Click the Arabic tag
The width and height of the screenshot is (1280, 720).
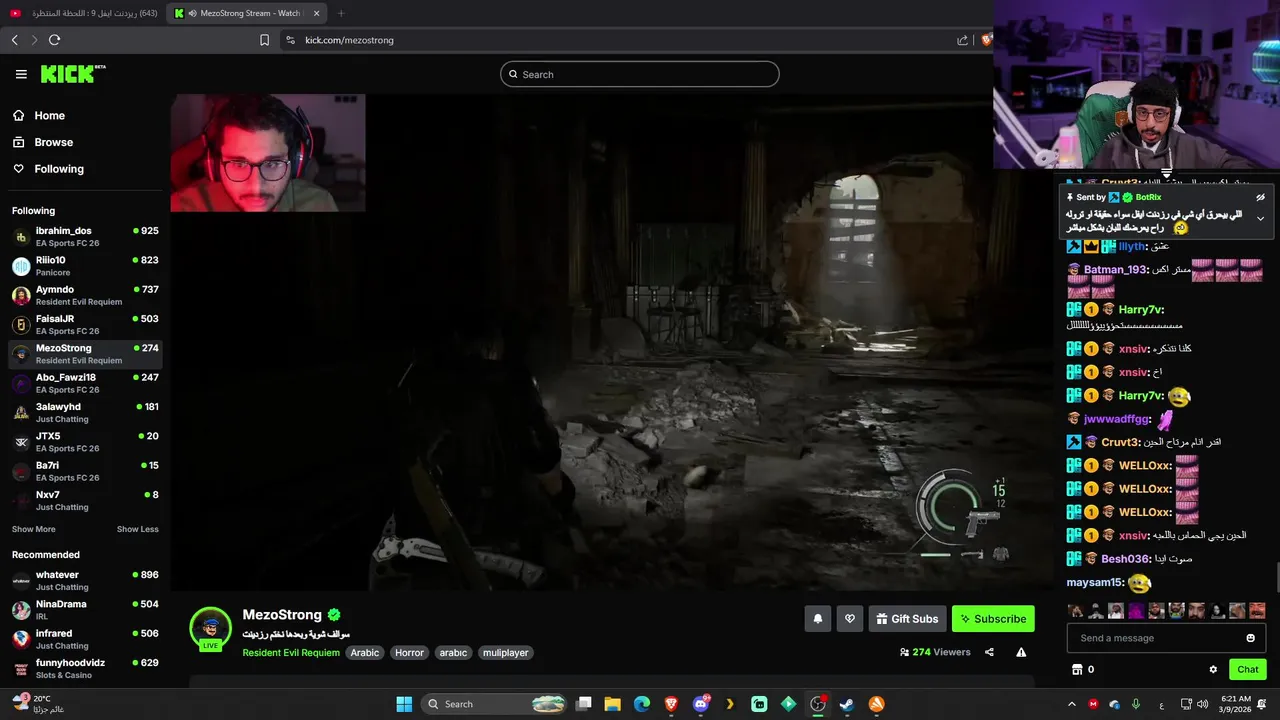coord(365,653)
